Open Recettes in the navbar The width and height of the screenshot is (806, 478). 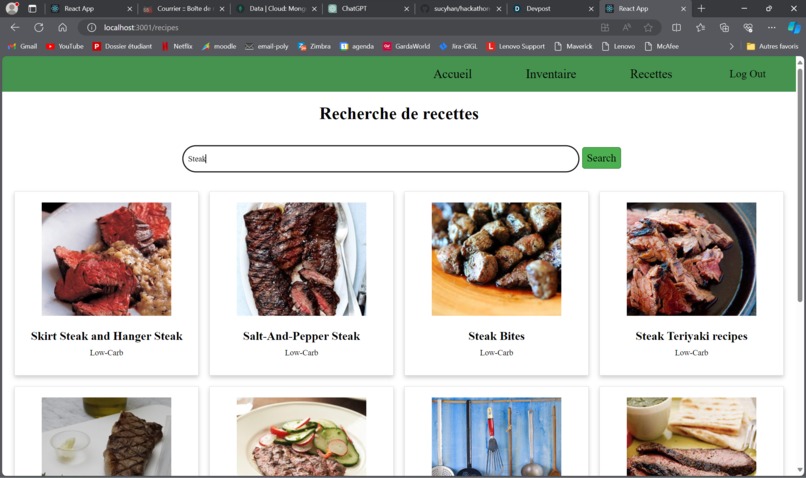(651, 74)
